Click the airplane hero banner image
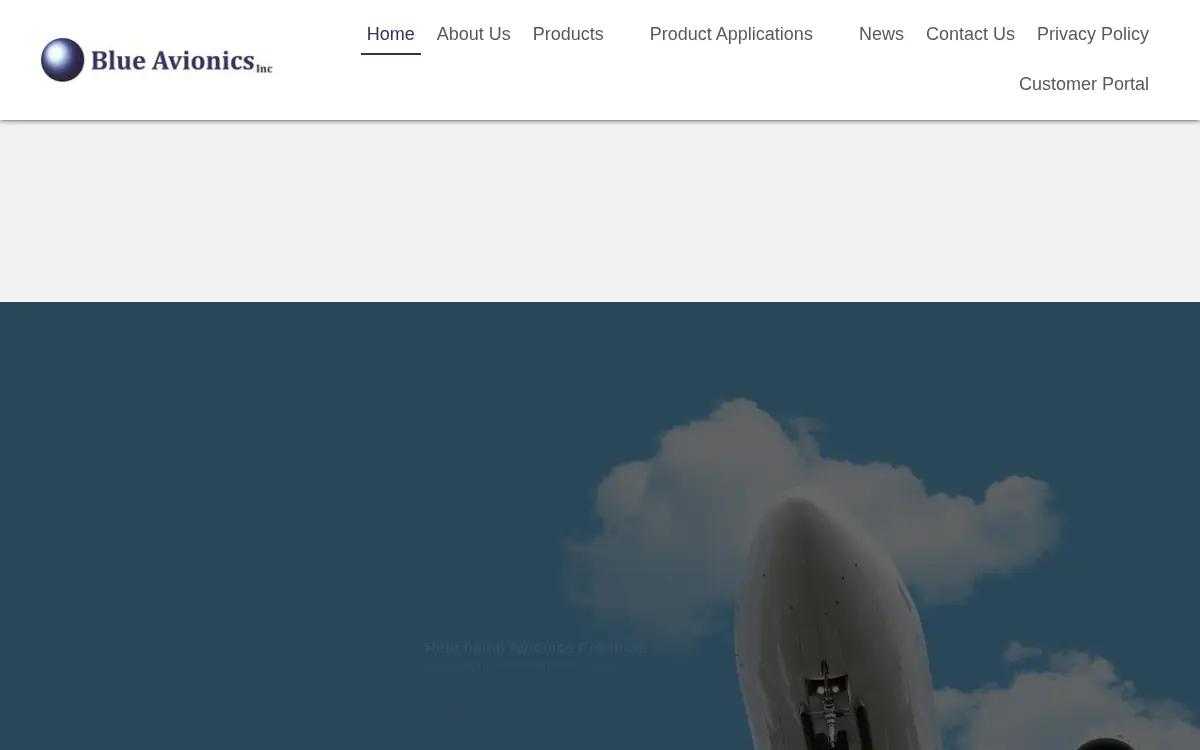 pos(600,526)
